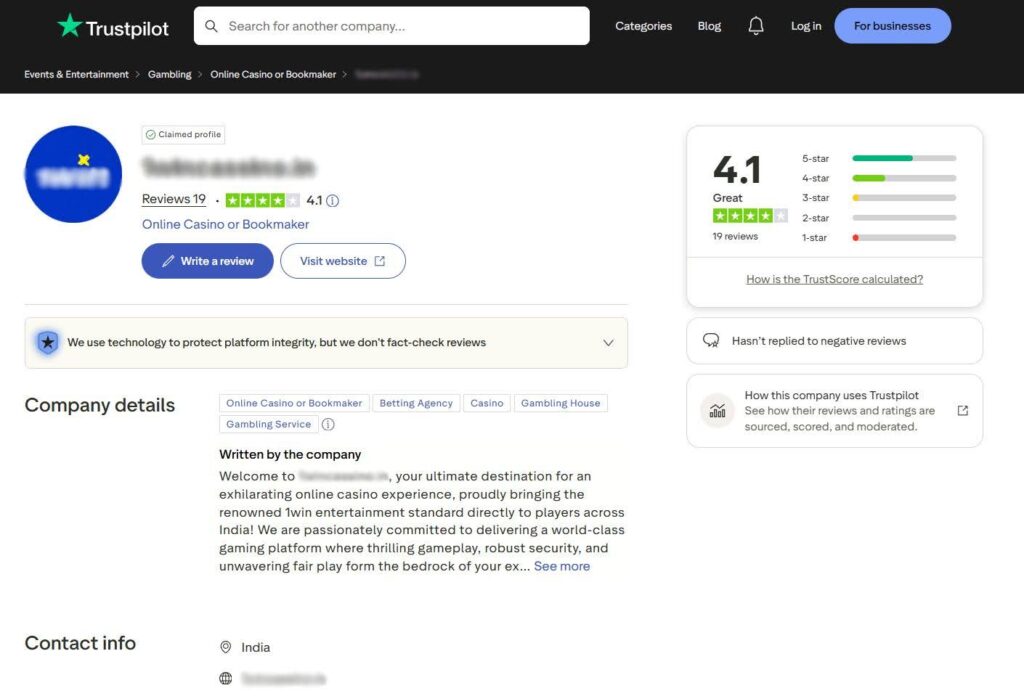The height and width of the screenshot is (696, 1024).
Task: Click the Write a review button
Action: 207,261
